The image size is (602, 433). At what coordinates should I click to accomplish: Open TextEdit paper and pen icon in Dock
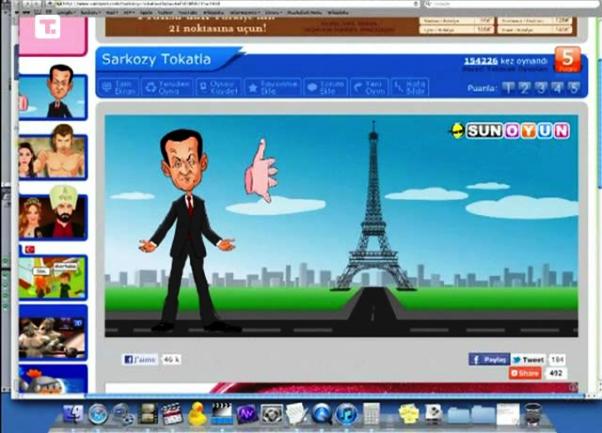point(296,414)
